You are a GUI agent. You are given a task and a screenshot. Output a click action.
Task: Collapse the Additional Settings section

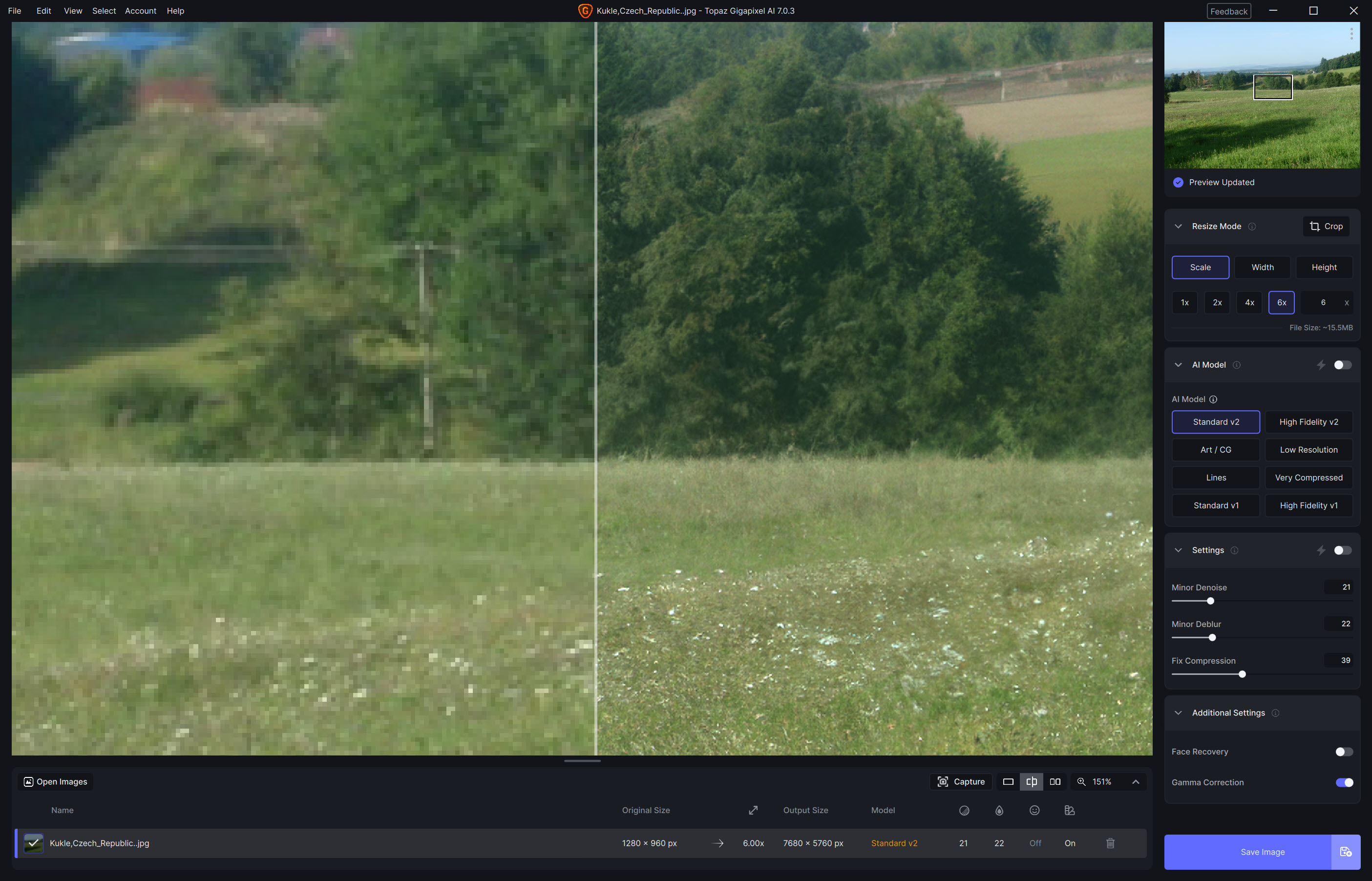click(x=1178, y=713)
